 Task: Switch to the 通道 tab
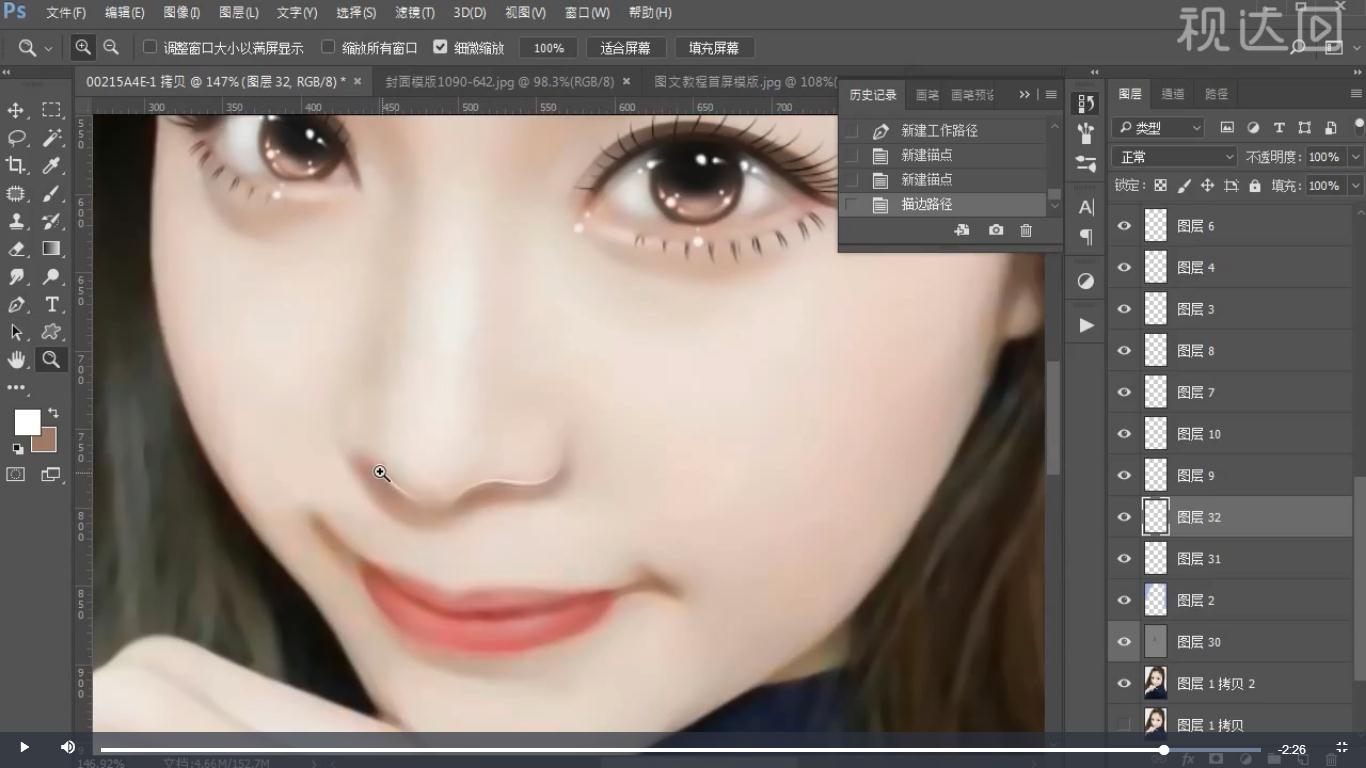1173,94
